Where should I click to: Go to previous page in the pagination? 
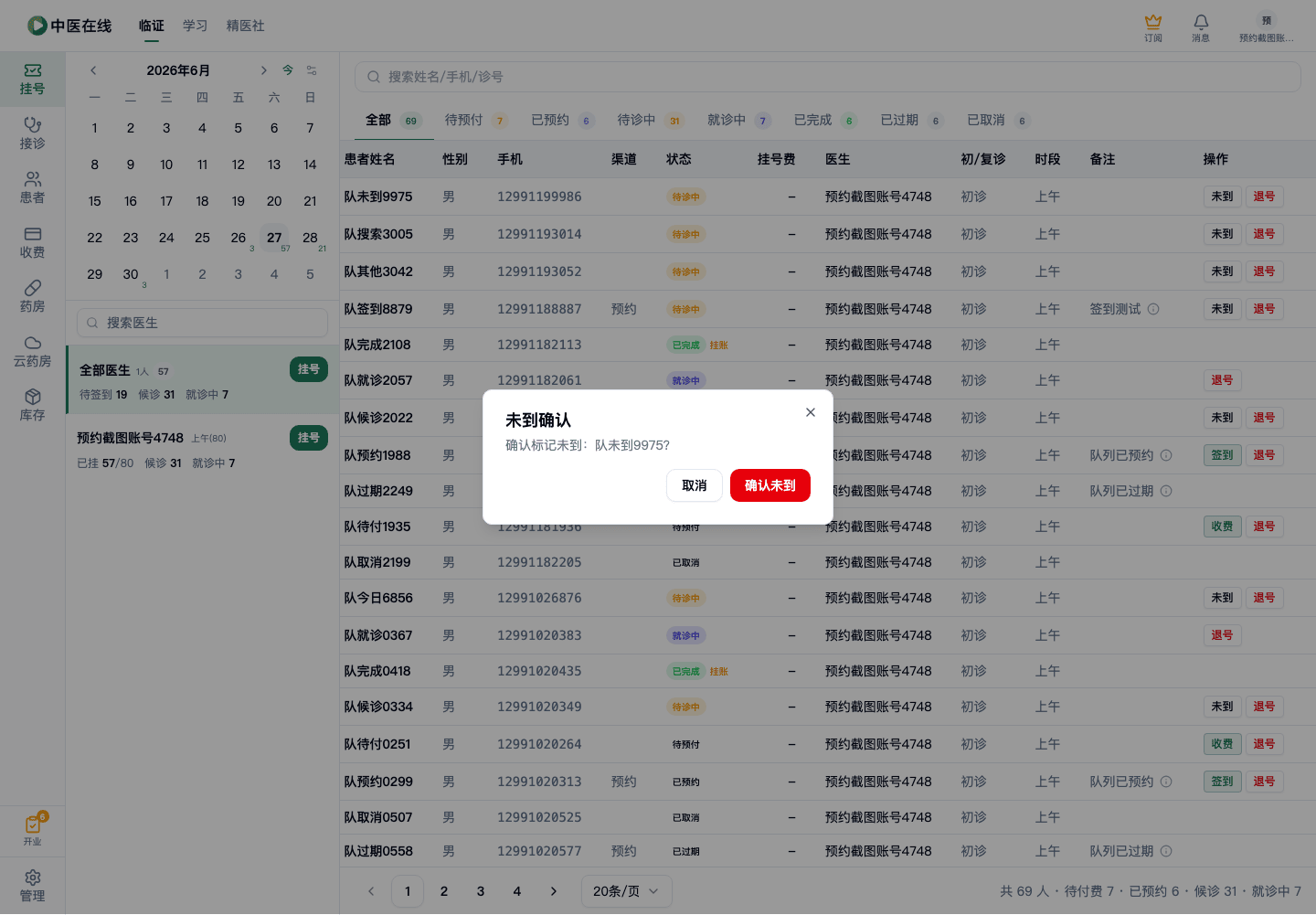click(371, 891)
